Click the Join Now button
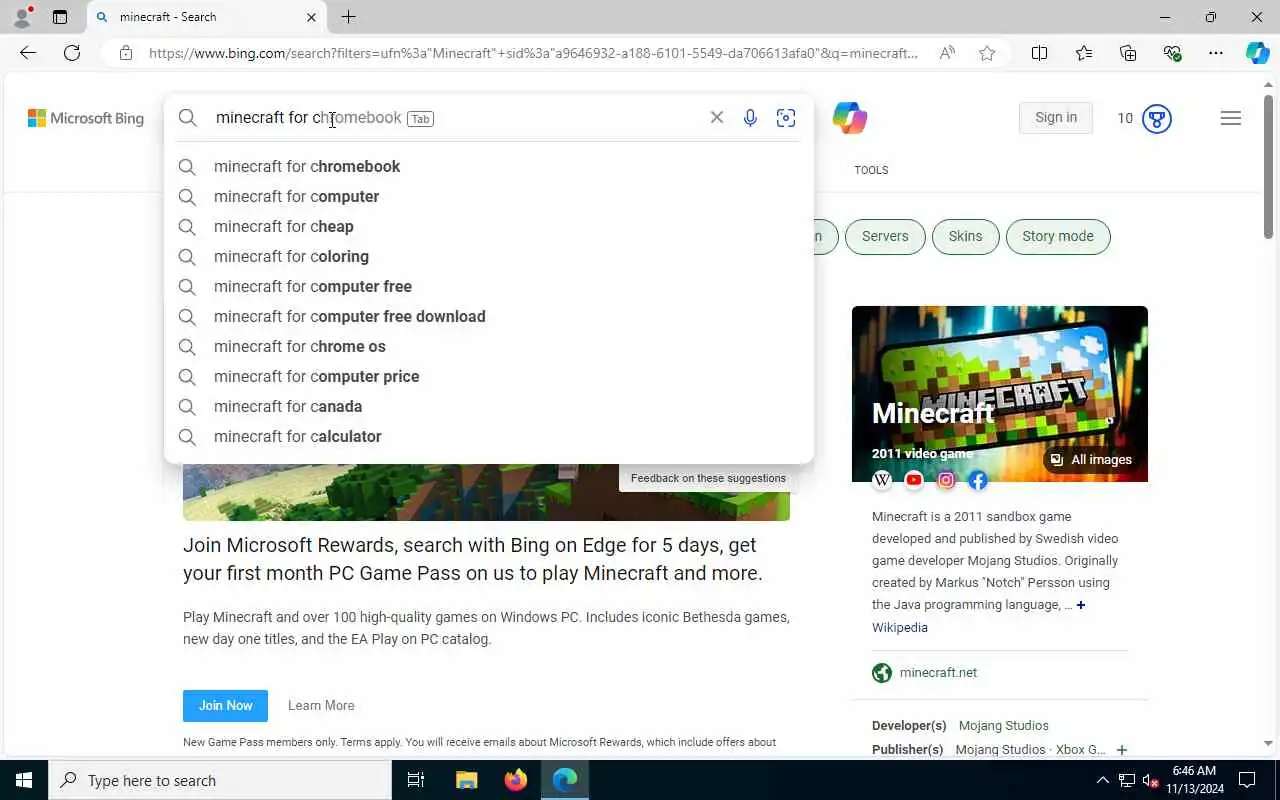Screen dimensions: 1280x800 [225, 706]
